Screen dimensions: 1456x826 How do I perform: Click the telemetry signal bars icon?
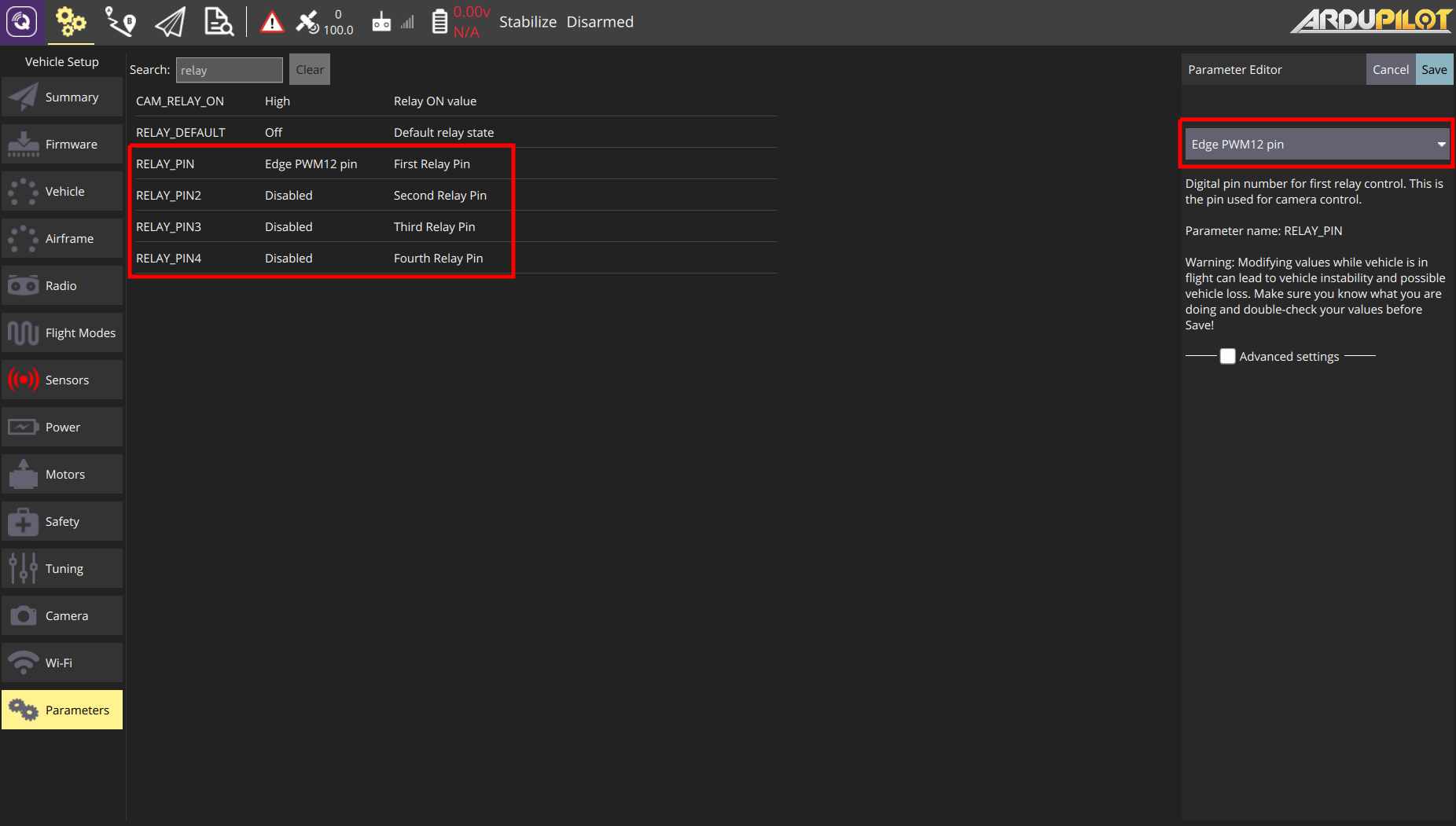tap(407, 23)
